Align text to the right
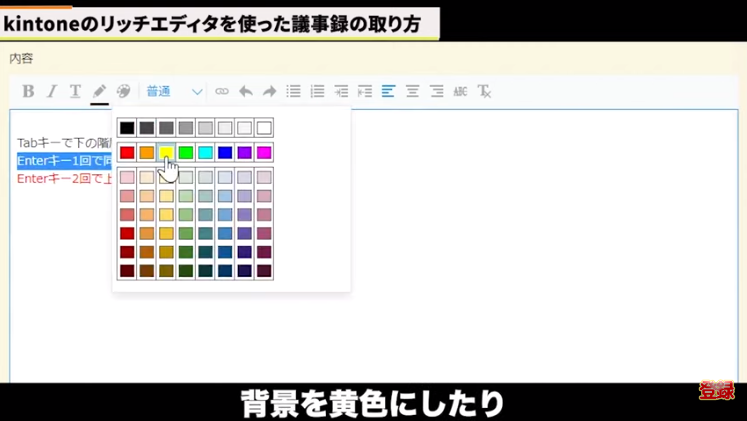The width and height of the screenshot is (747, 421). [x=437, y=91]
